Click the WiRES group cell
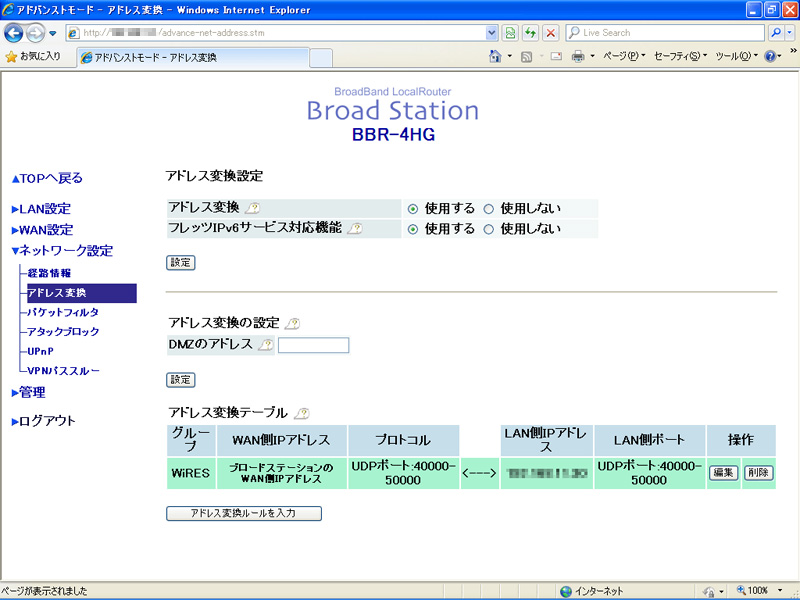This screenshot has width=800, height=600. pos(191,473)
